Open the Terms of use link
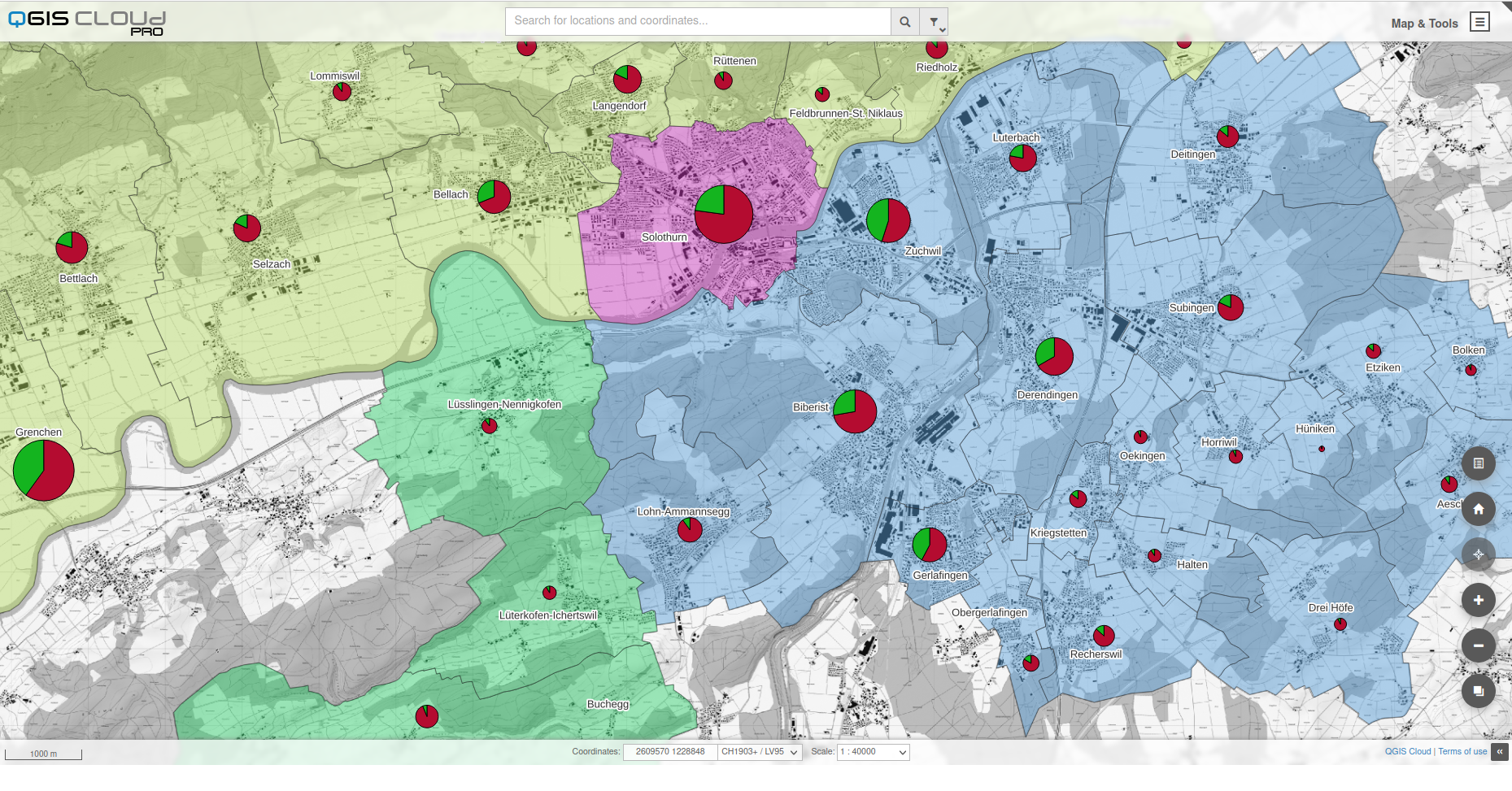 tap(1462, 752)
